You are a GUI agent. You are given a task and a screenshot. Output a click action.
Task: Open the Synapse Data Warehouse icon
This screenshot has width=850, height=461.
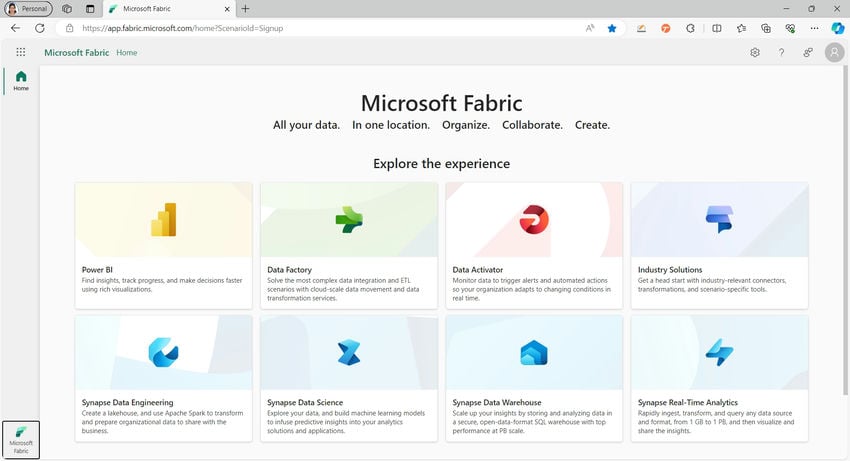[534, 352]
